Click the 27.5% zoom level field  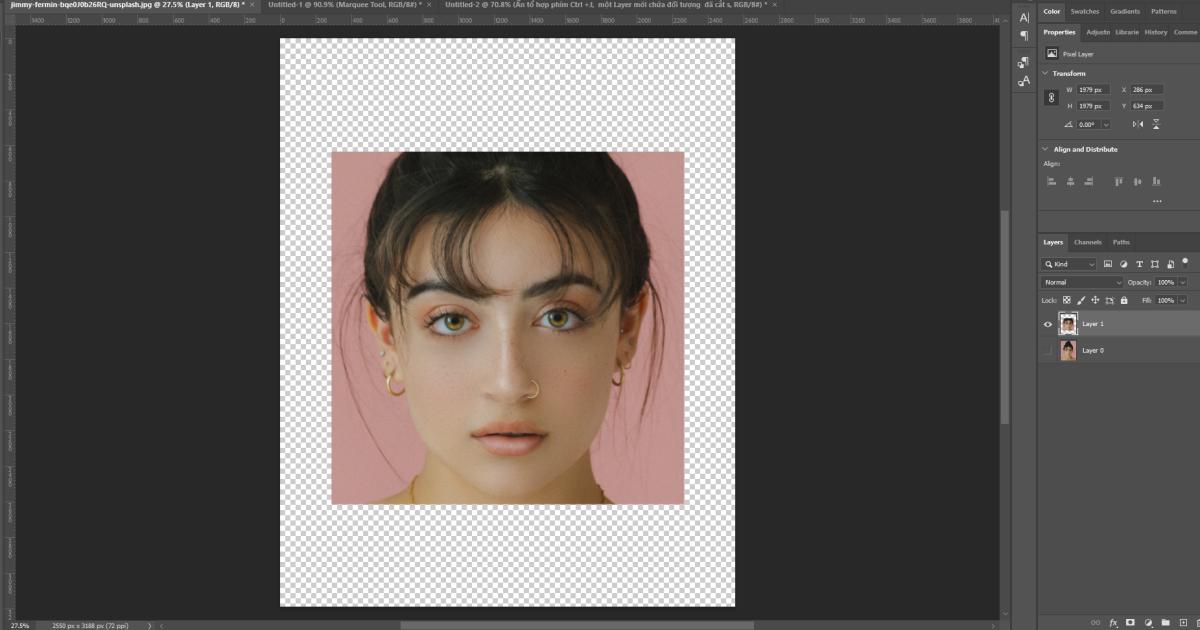pyautogui.click(x=21, y=625)
